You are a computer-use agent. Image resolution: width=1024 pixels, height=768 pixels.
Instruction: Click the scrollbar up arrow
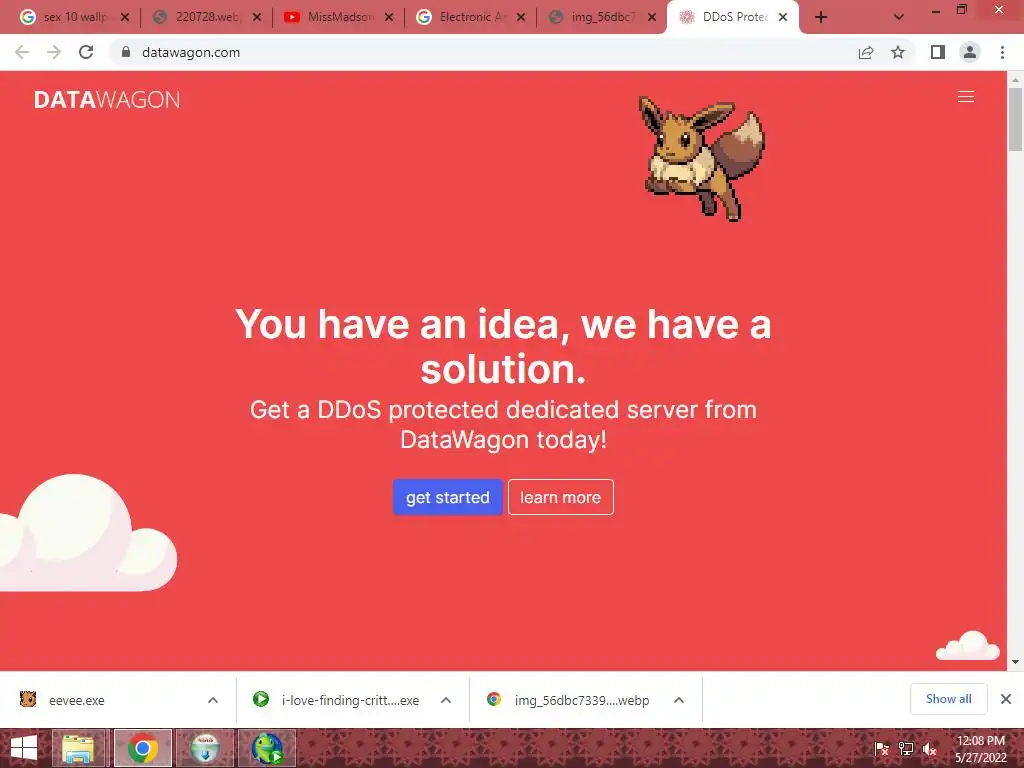pos(1016,80)
